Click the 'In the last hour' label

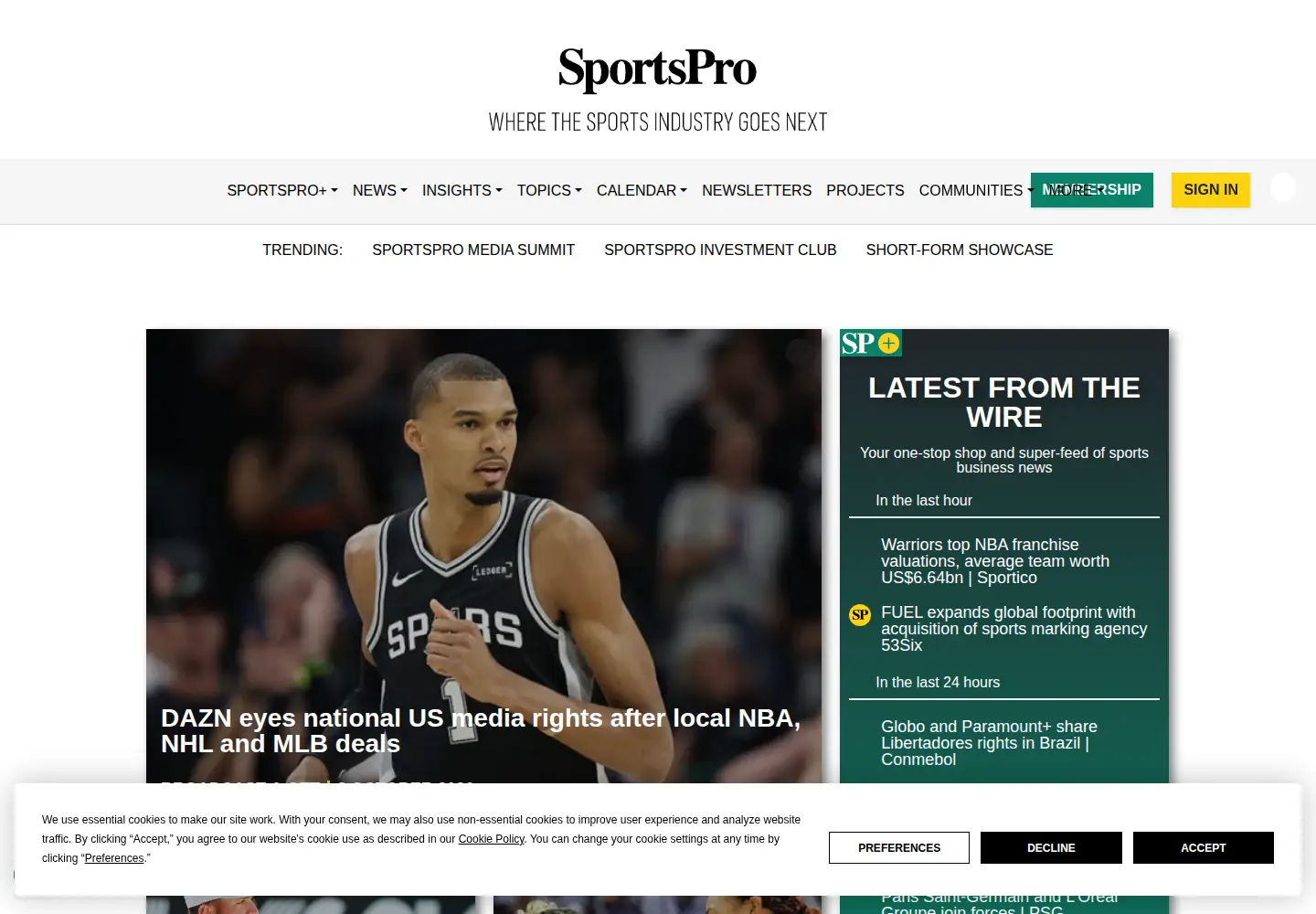pyautogui.click(x=924, y=501)
